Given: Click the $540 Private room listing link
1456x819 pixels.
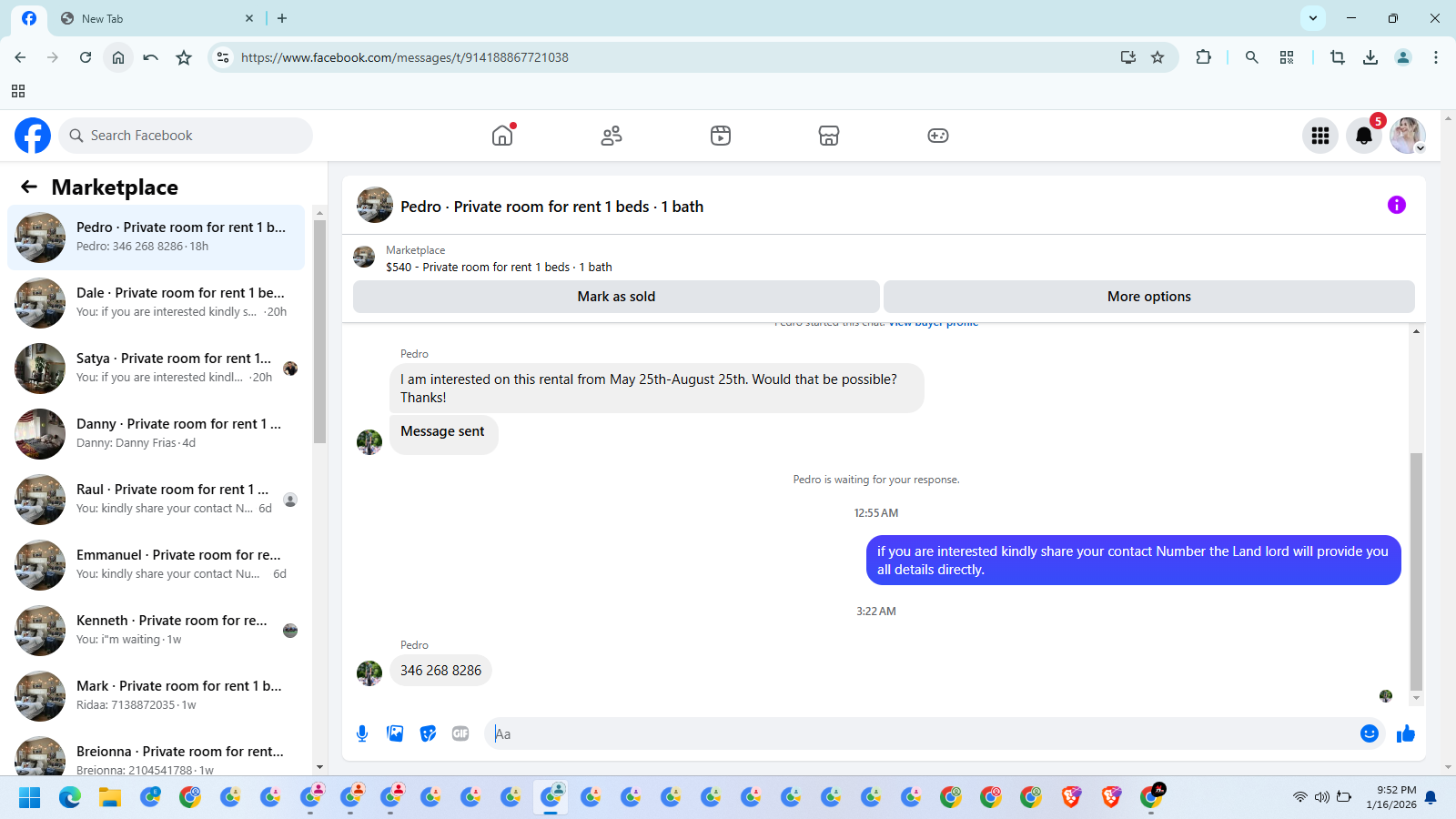Looking at the screenshot, I should coord(499,268).
